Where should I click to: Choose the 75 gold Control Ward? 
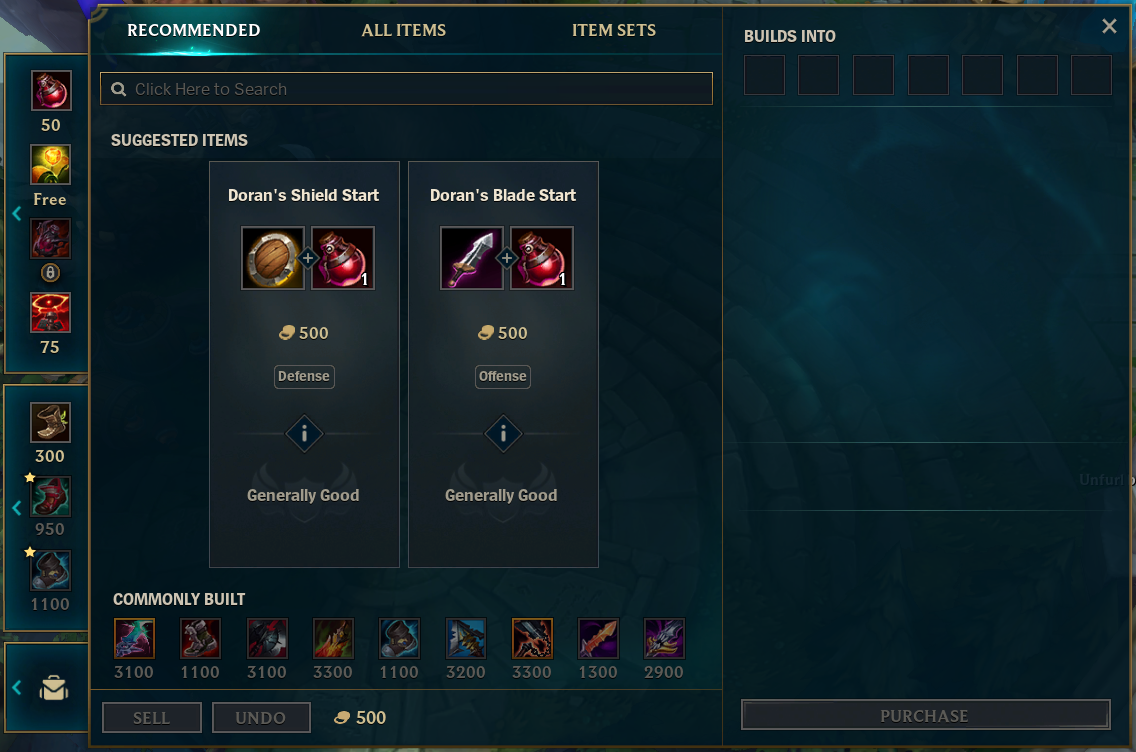[x=51, y=312]
